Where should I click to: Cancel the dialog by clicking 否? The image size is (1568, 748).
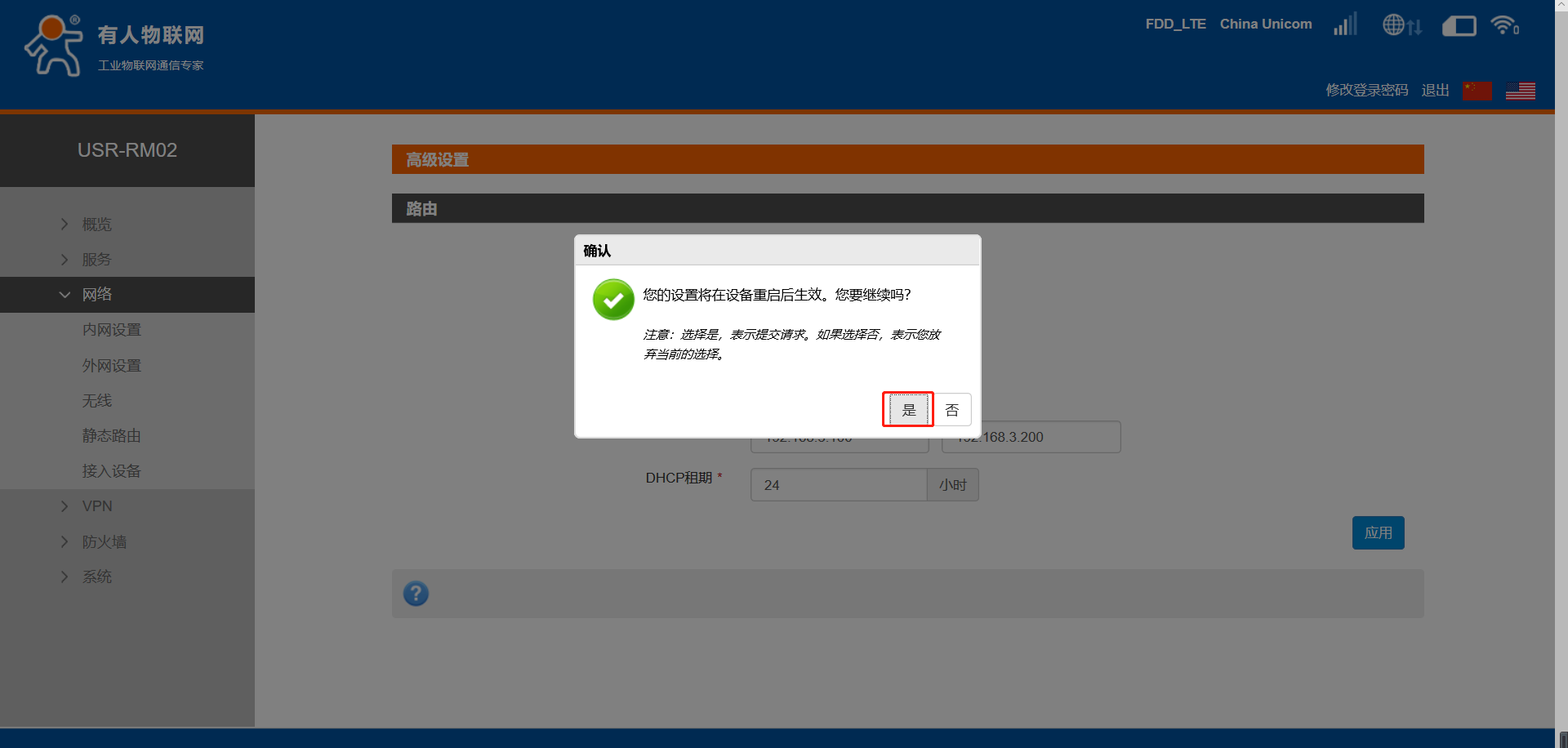tap(952, 410)
